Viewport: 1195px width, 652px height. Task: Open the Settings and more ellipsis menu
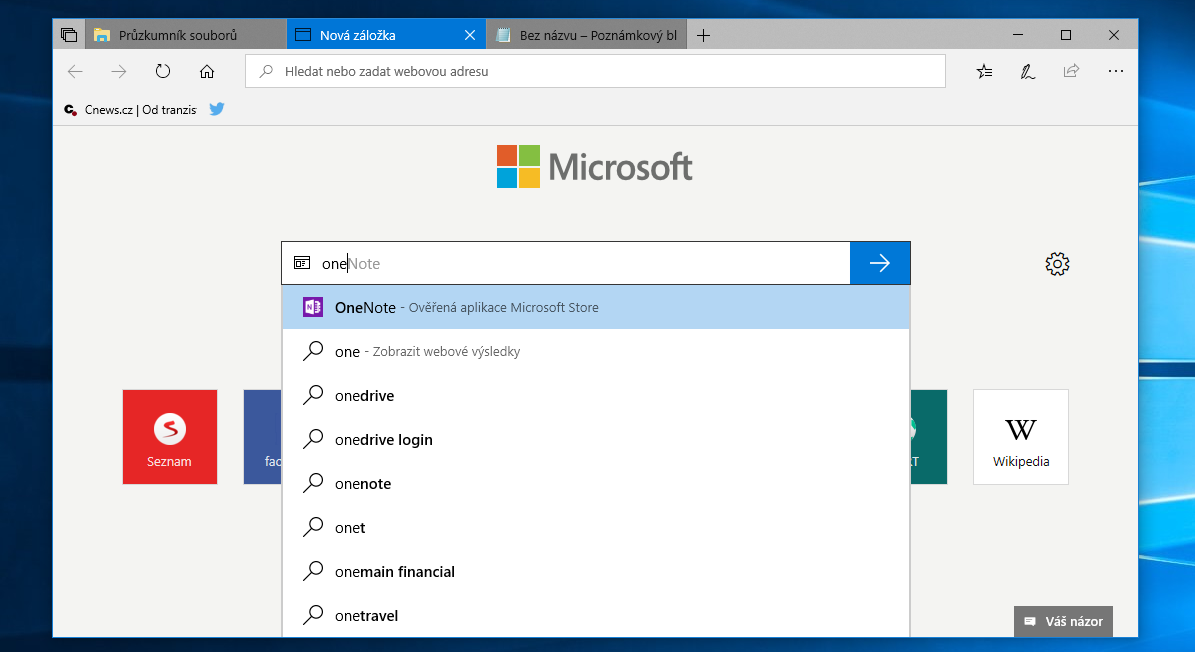1116,71
